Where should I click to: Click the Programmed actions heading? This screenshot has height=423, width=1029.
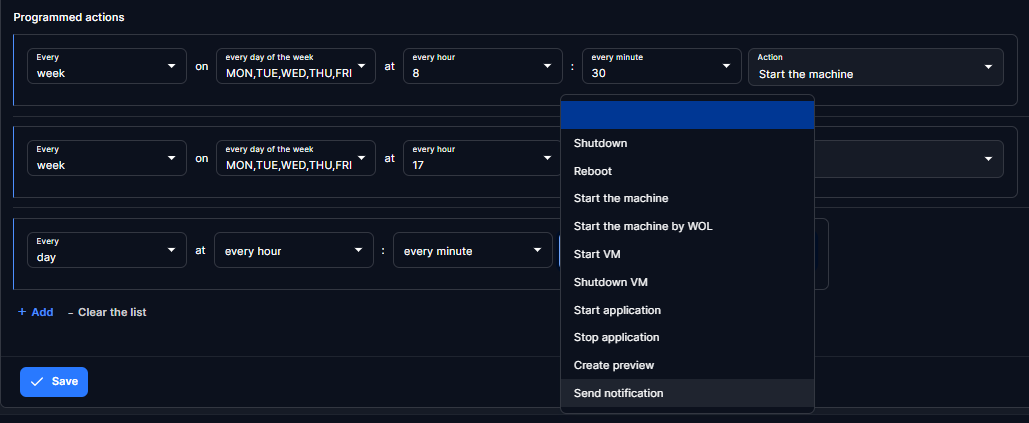click(69, 17)
